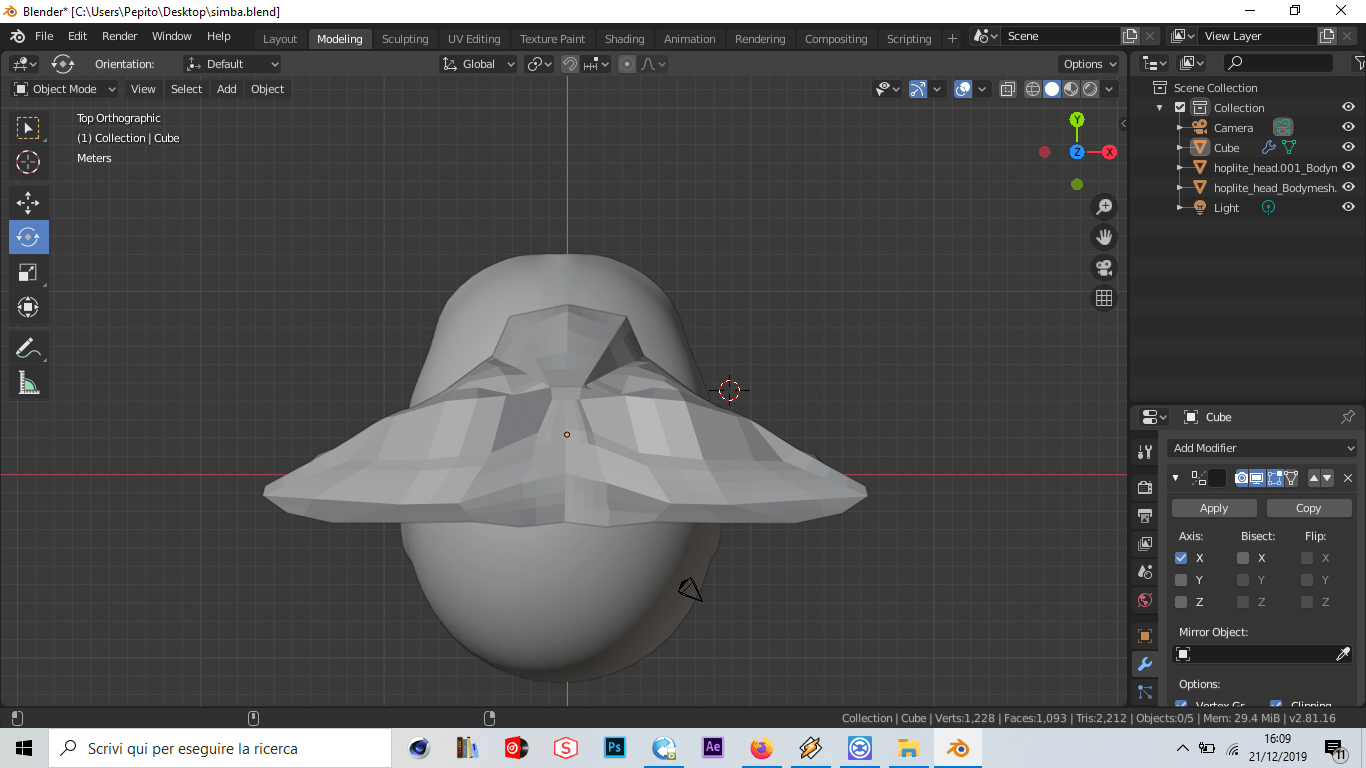This screenshot has height=768, width=1366.
Task: Click the eyedropper for Mirror Object
Action: click(1343, 654)
